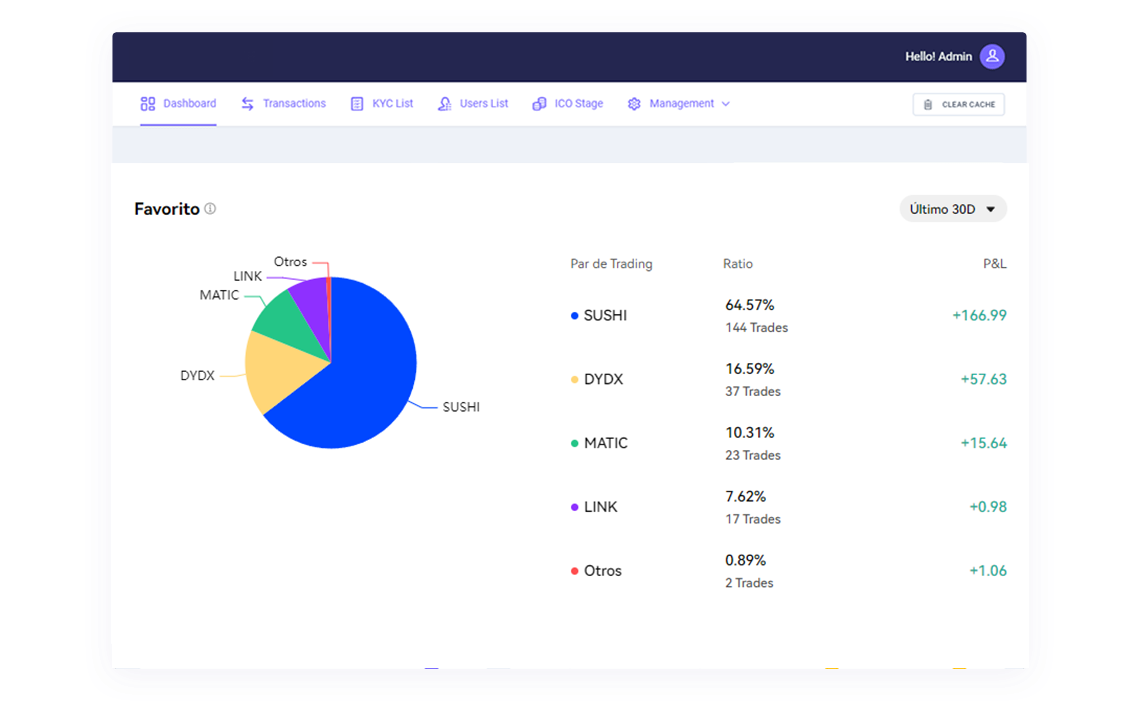
Task: Open the Transactions tab
Action: coord(294,104)
